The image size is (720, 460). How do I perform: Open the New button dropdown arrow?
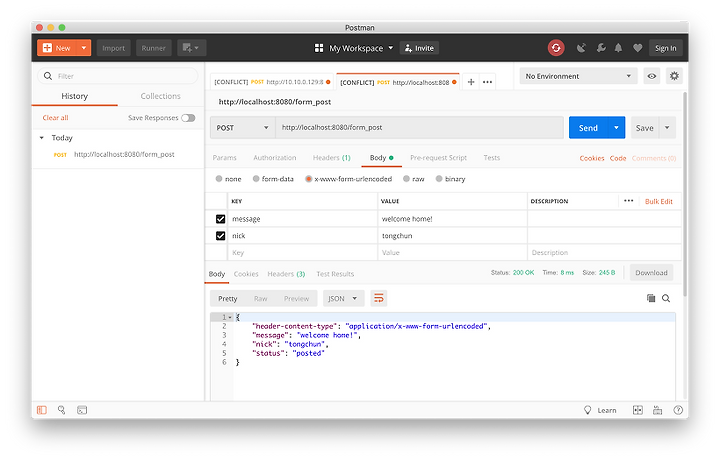84,48
